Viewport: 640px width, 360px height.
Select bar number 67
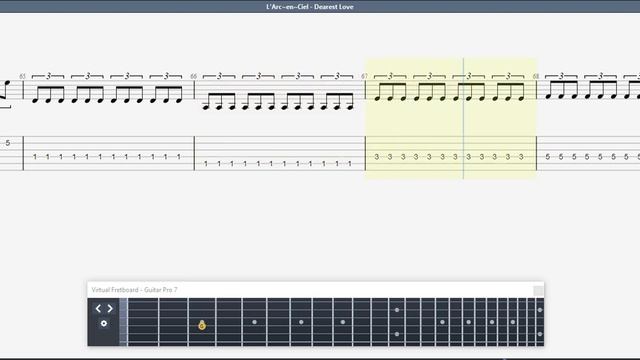pos(364,76)
